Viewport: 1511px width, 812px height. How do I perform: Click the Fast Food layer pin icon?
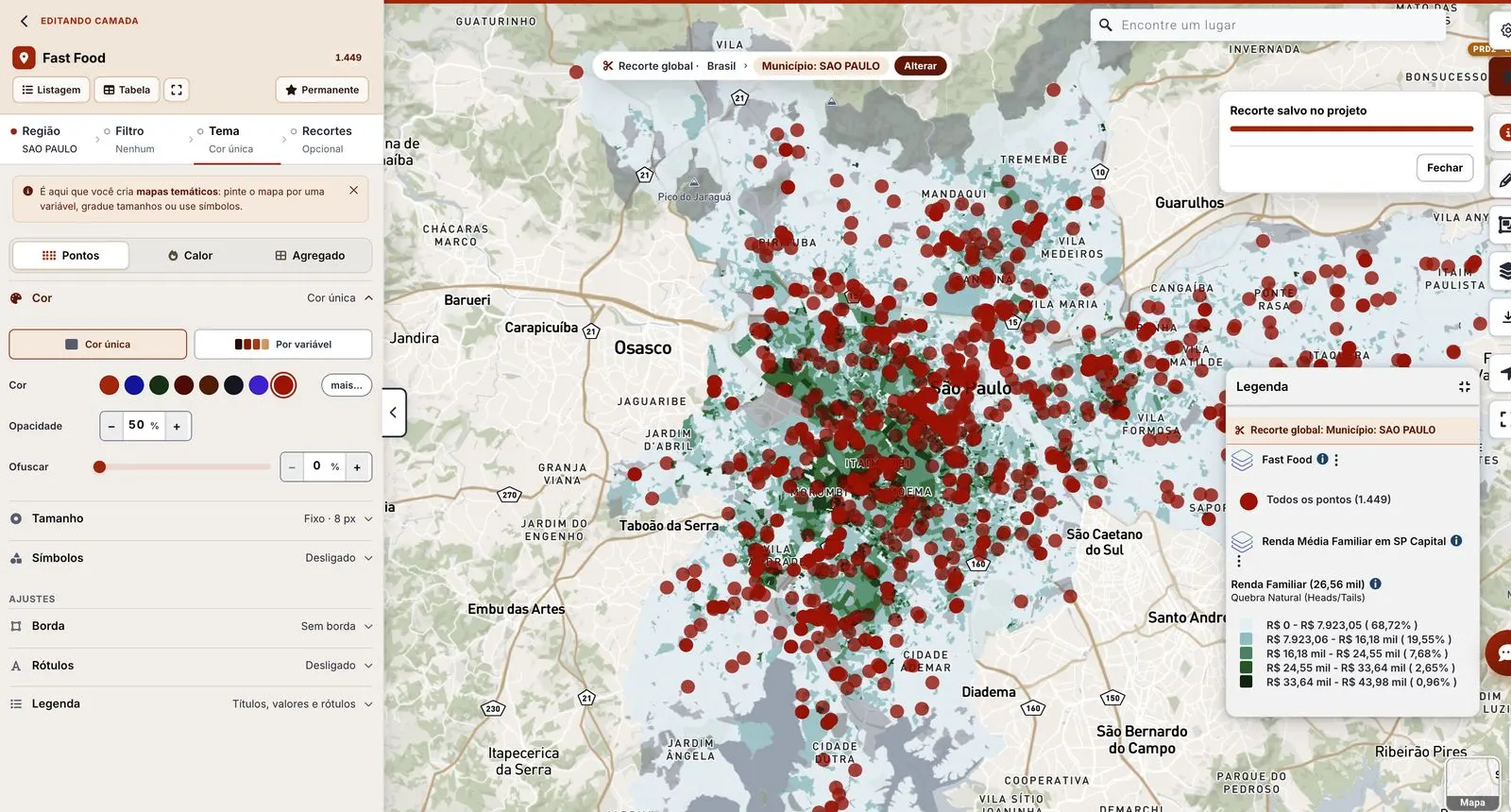pos(24,58)
